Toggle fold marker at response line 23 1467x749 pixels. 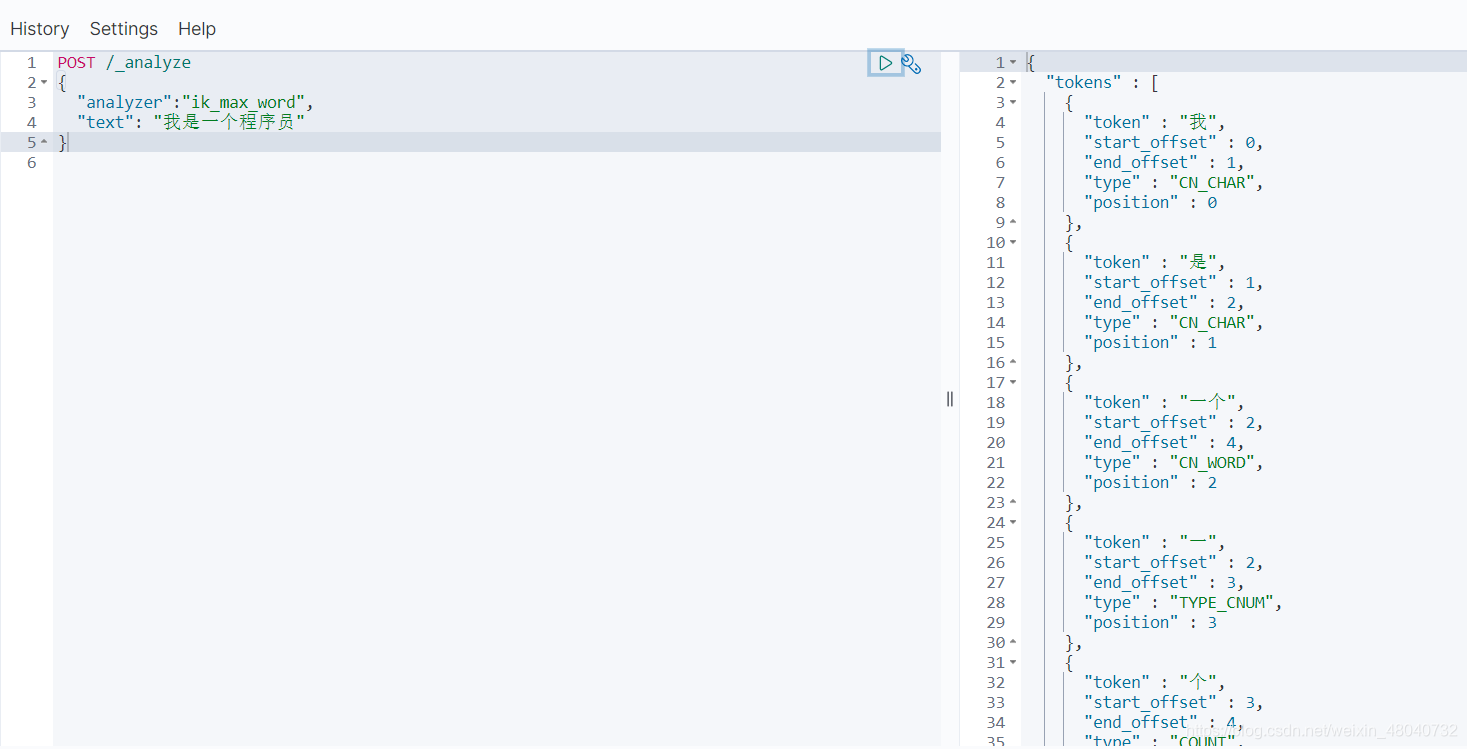point(1013,502)
